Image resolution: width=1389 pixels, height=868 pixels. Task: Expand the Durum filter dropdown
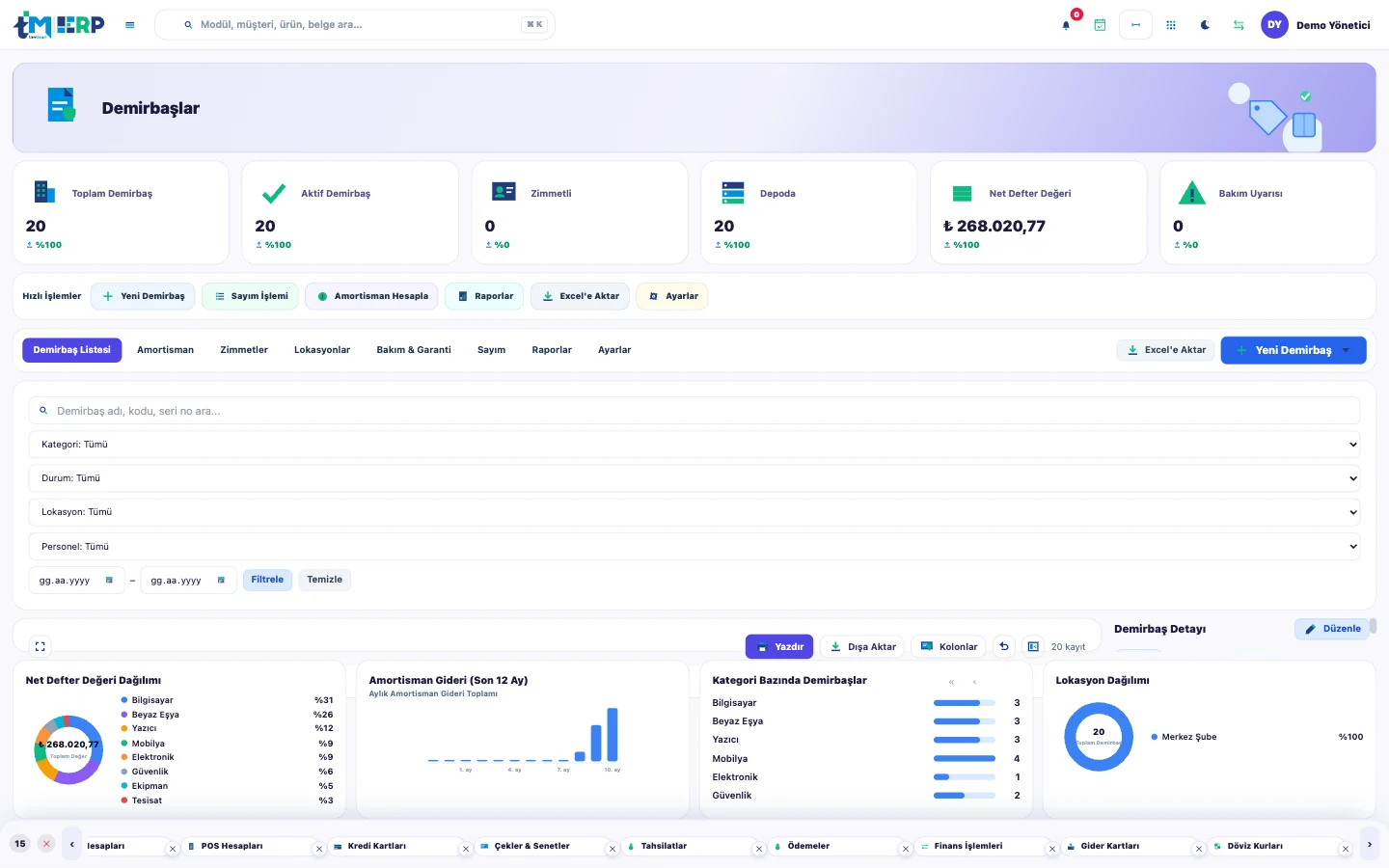(x=694, y=478)
